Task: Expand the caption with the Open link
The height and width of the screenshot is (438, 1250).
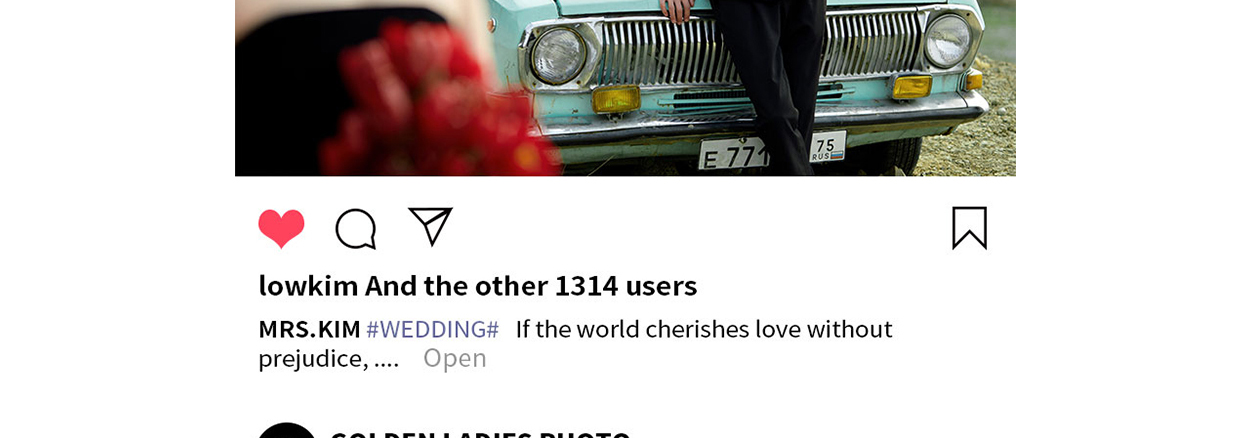Action: [x=455, y=358]
